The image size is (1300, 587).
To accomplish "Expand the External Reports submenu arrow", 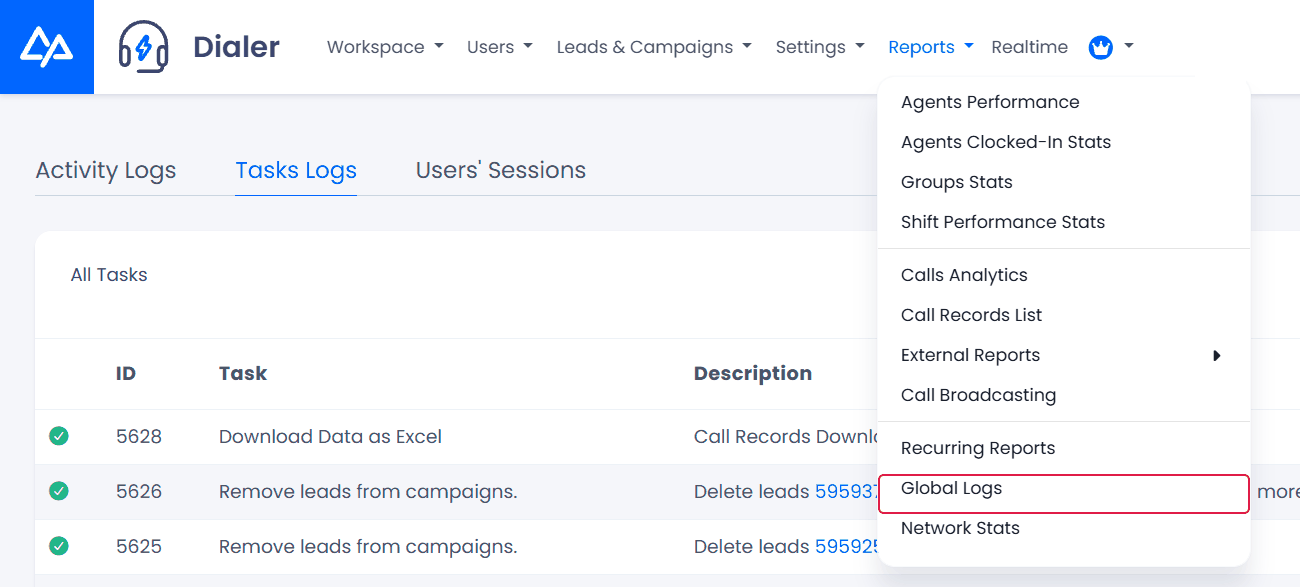I will pyautogui.click(x=1216, y=355).
